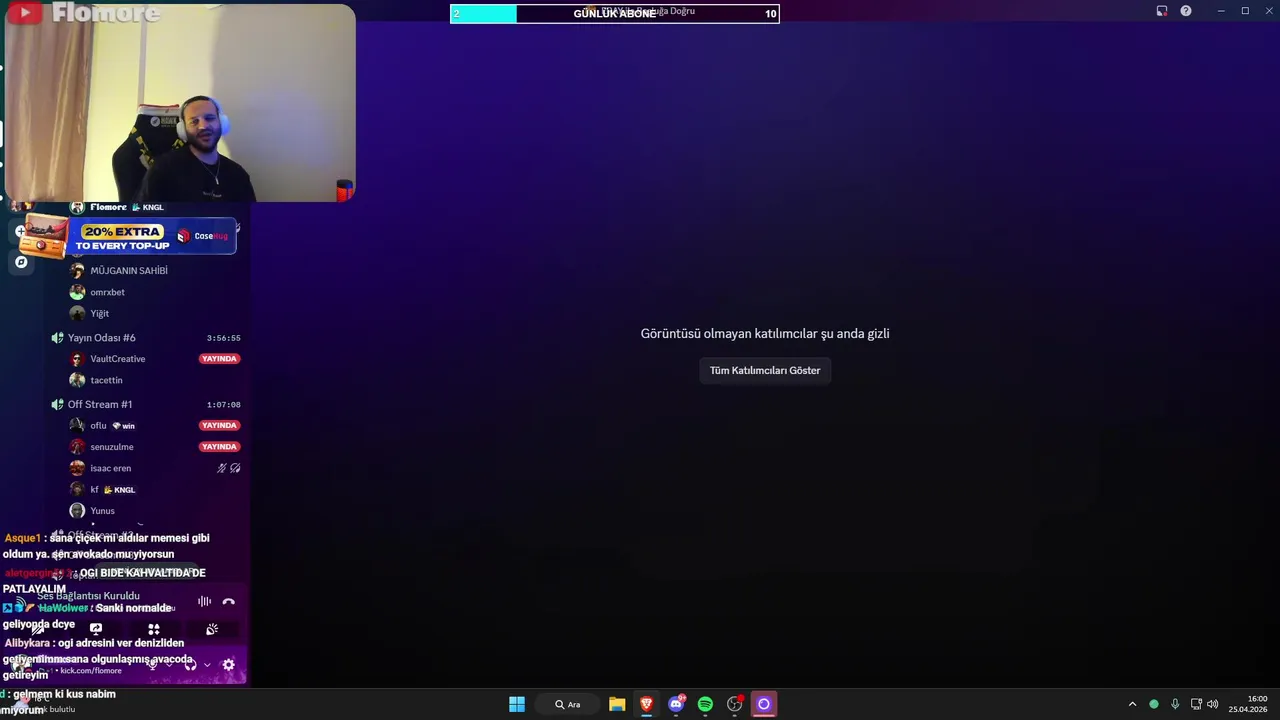Select user Yiğit in the voice list

click(x=99, y=313)
